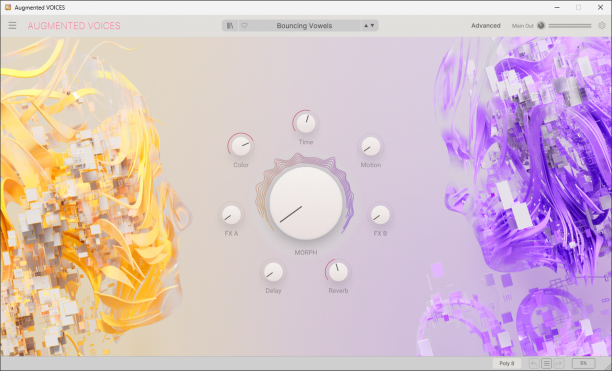
Task: Click the Color knob
Action: 241,146
